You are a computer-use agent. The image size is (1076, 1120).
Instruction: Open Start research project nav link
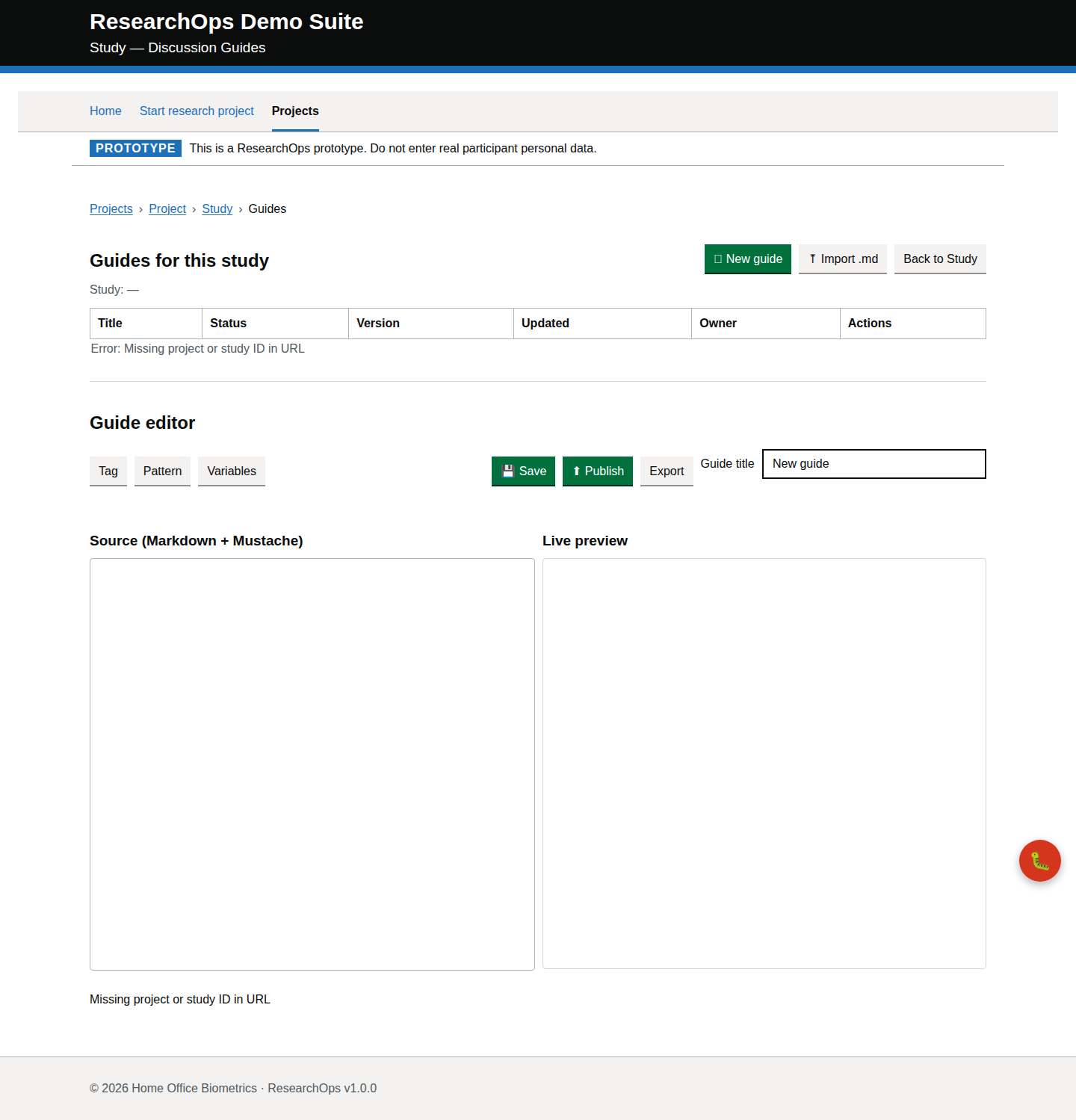197,111
